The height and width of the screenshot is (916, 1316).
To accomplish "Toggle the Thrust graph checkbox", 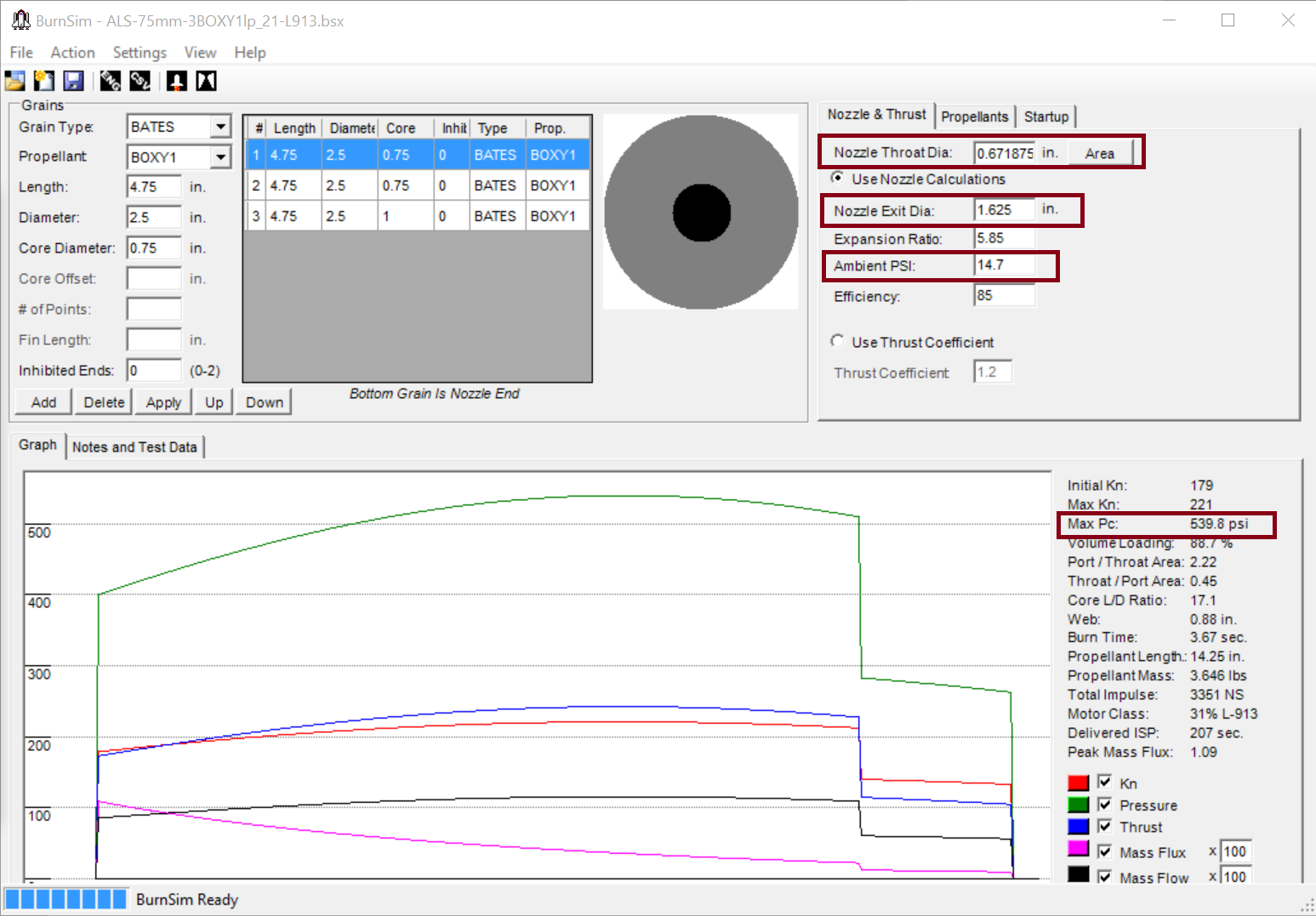I will (1105, 826).
